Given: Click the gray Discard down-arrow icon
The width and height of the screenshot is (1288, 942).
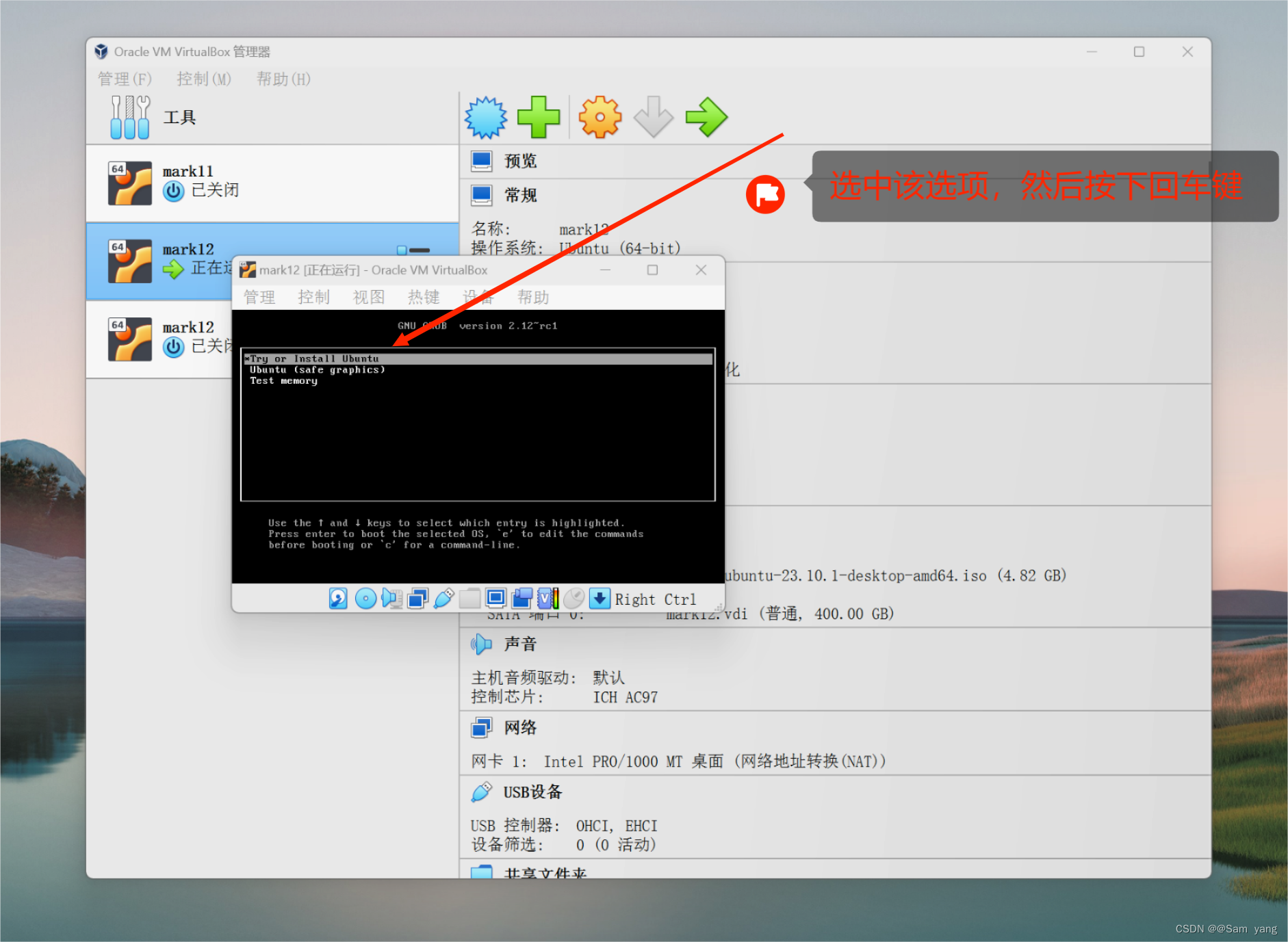Looking at the screenshot, I should [653, 118].
